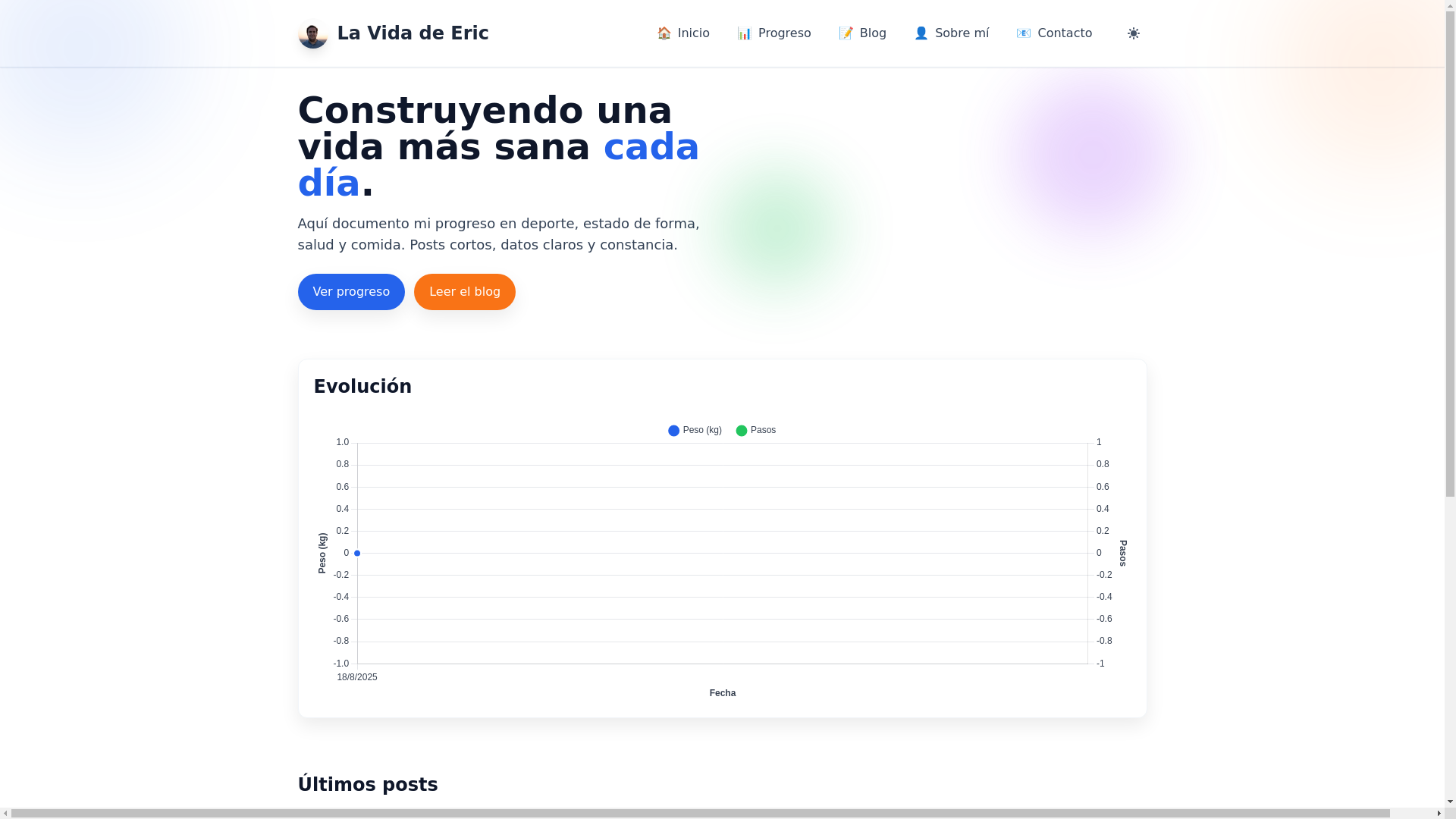Click the Fecha axis title
The width and height of the screenshot is (1456, 819).
[723, 693]
